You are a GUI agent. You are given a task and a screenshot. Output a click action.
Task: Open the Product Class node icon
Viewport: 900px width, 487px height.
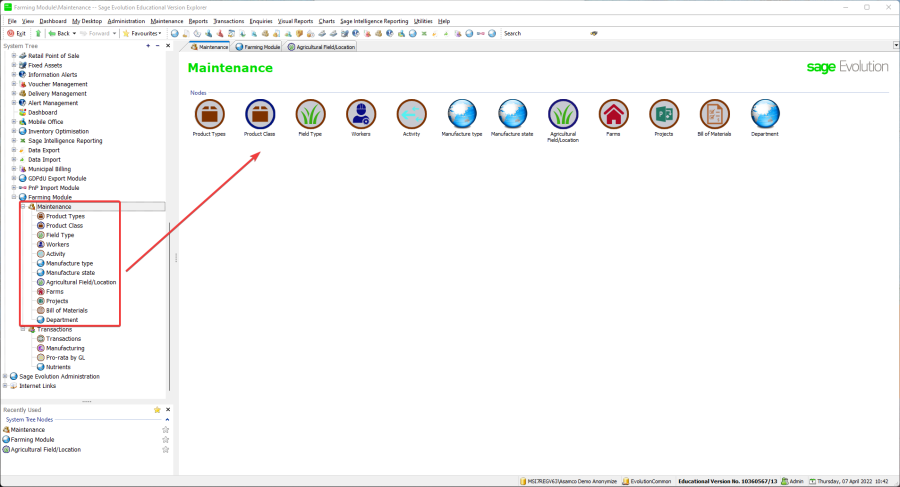(259, 114)
